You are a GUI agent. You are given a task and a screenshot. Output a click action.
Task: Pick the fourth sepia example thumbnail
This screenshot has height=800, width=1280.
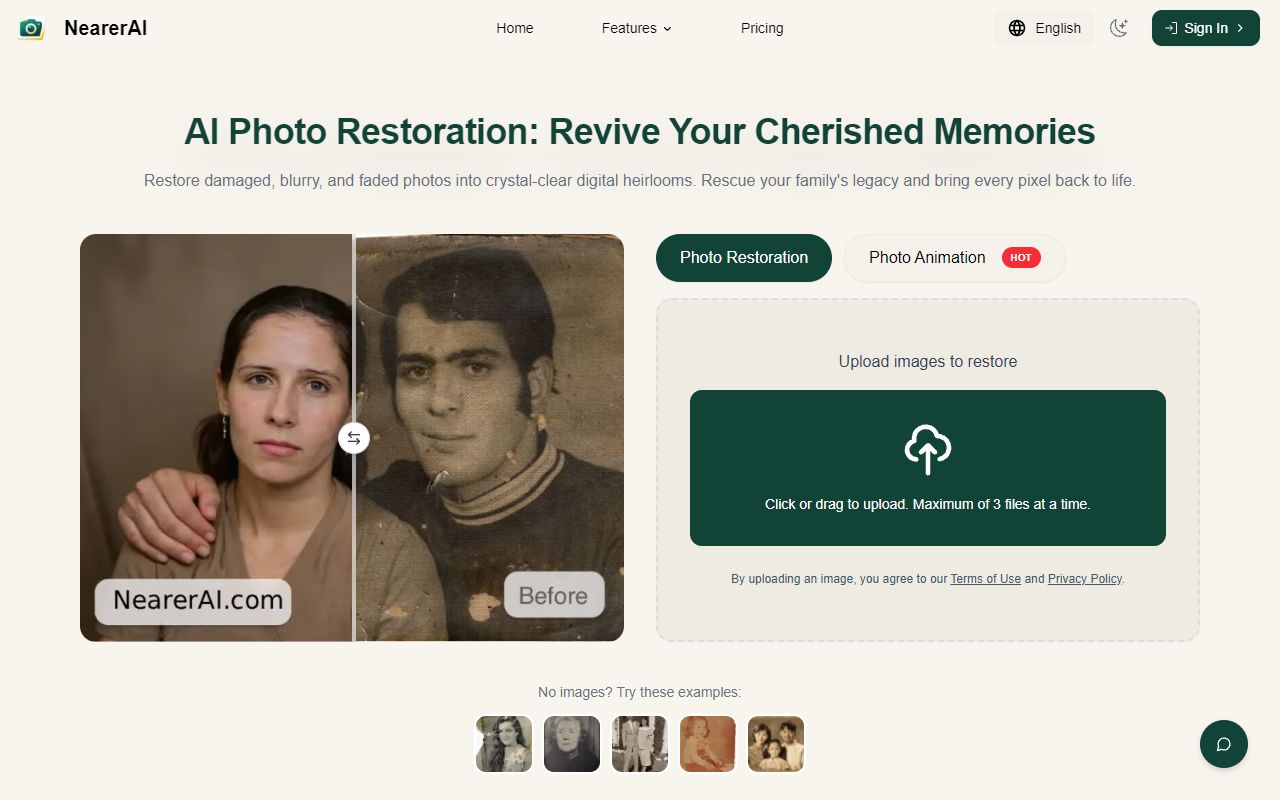point(708,744)
